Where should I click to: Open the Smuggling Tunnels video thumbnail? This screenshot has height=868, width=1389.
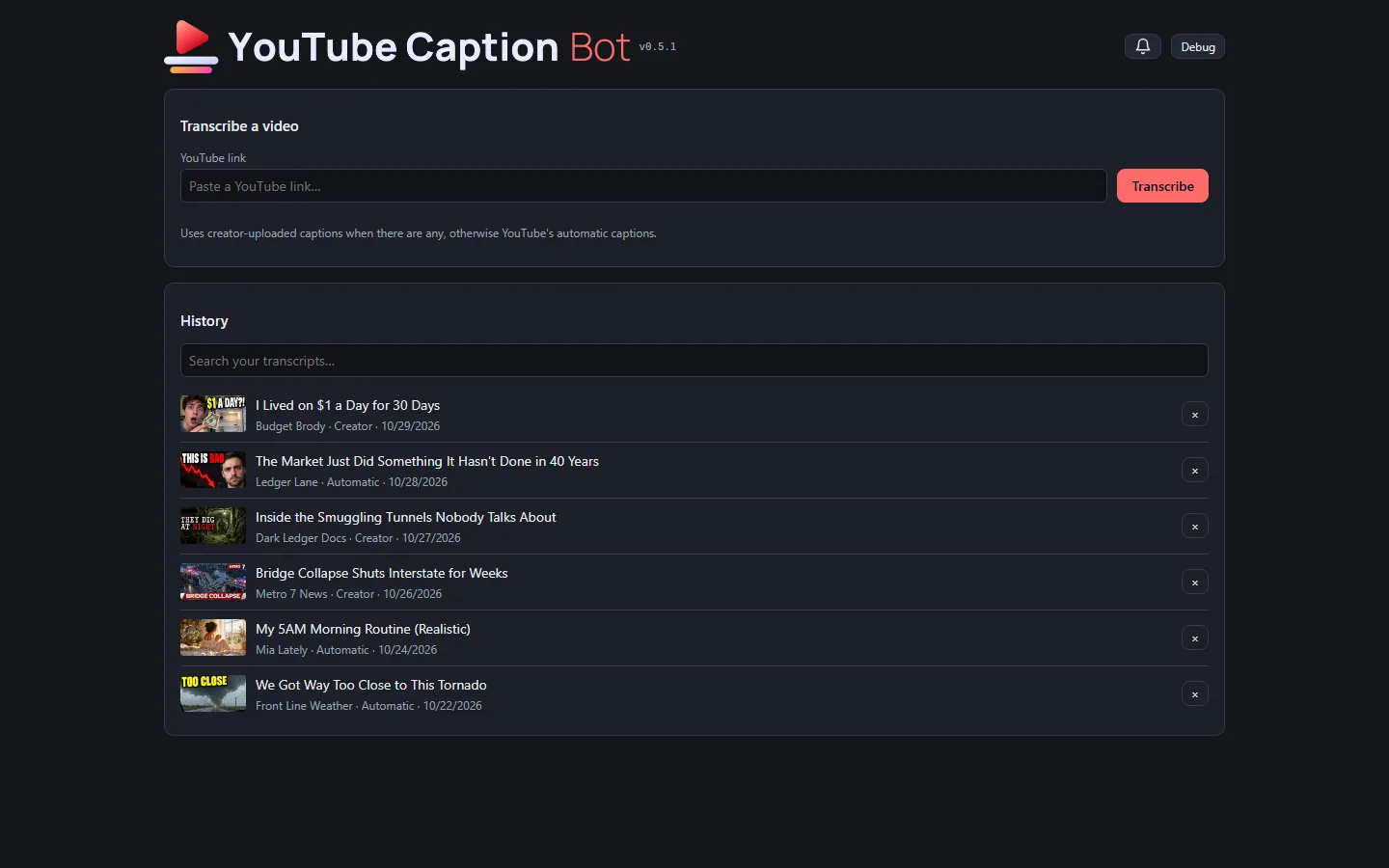(x=213, y=526)
